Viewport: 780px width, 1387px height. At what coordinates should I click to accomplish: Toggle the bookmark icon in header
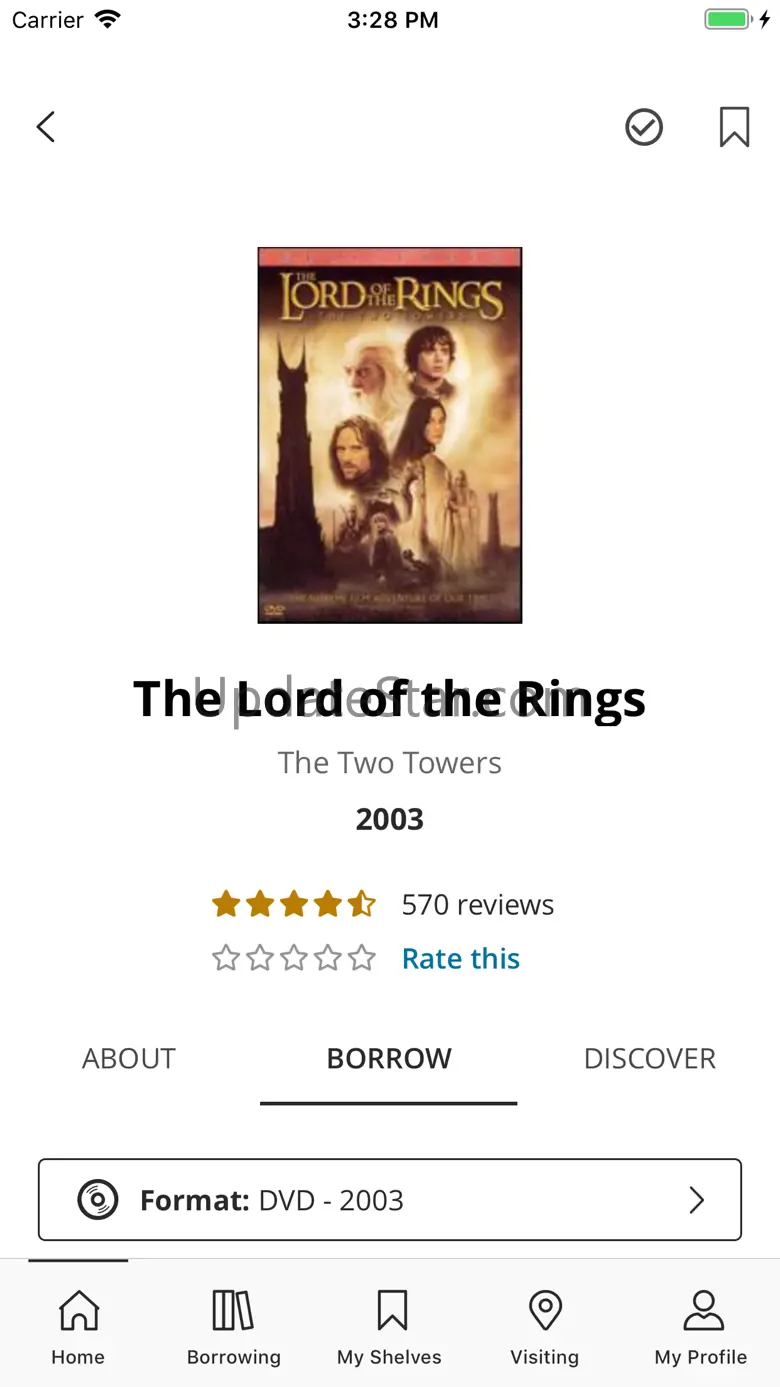tap(734, 127)
